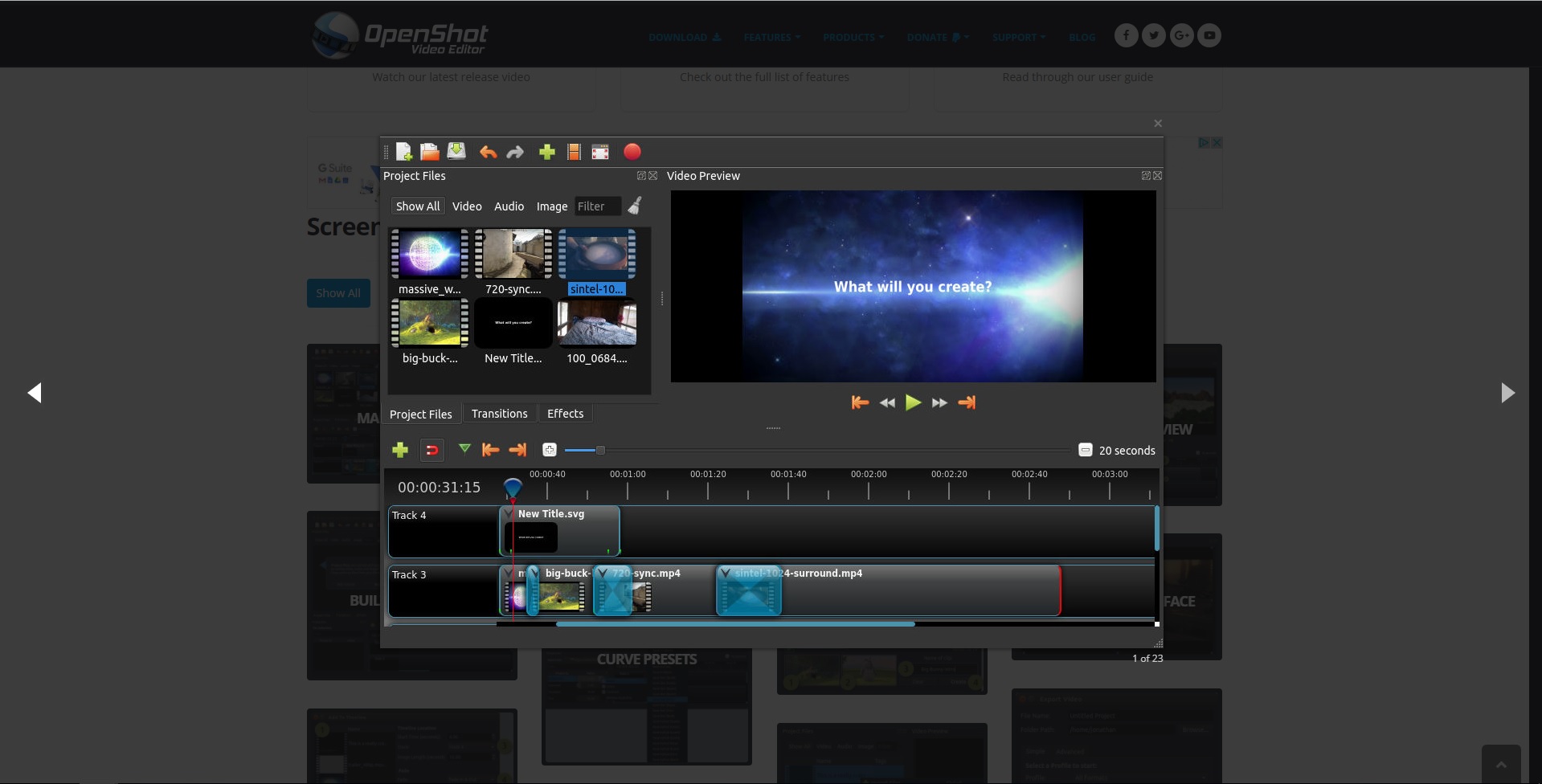Expand the SUPPORT nav menu
The image size is (1542, 784).
pyautogui.click(x=1018, y=37)
